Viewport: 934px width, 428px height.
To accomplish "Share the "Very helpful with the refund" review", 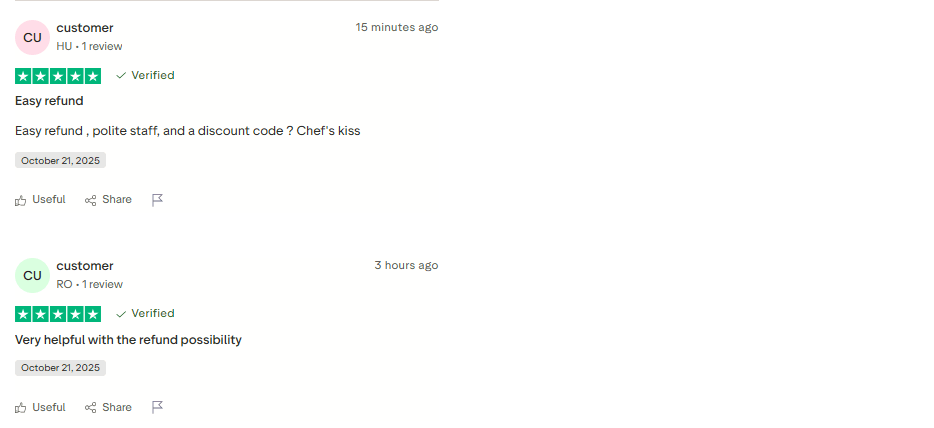I will (x=108, y=408).
